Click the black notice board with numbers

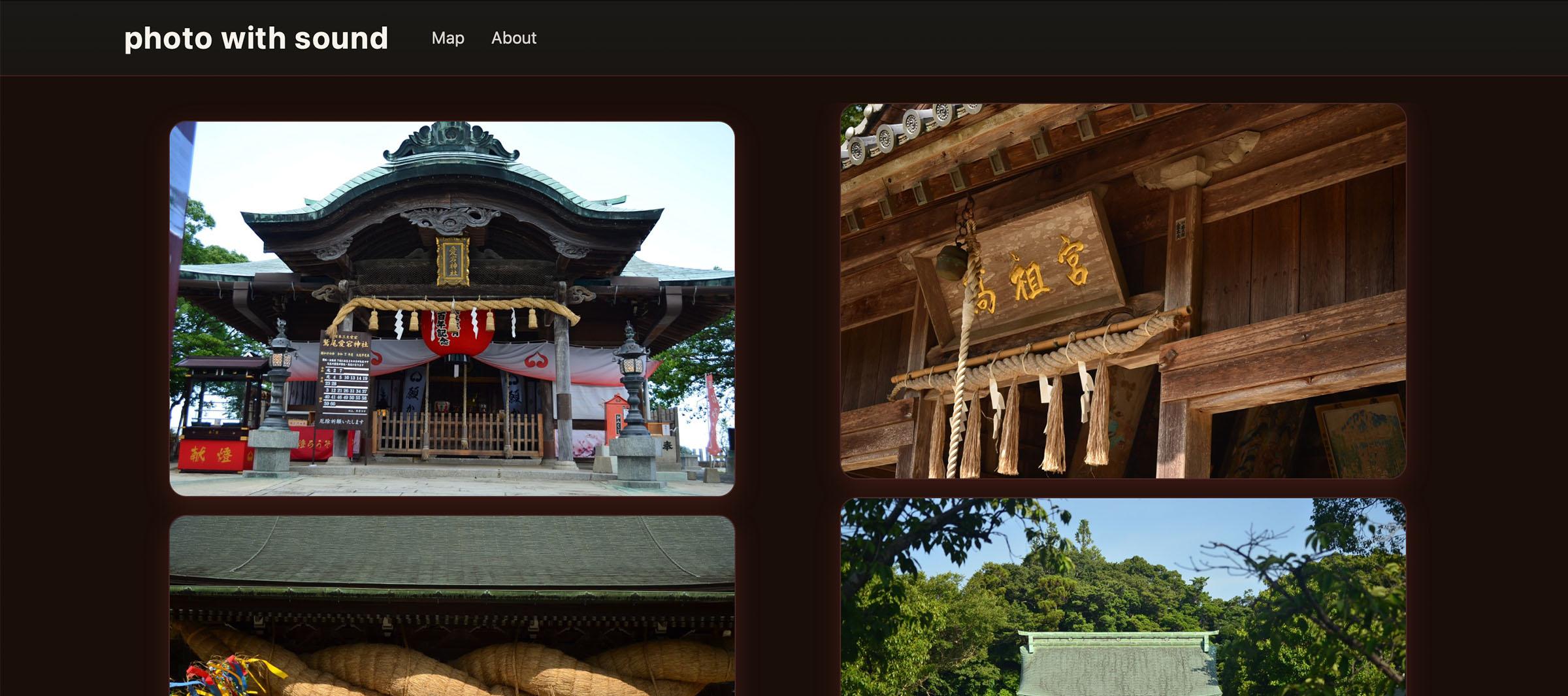point(344,379)
